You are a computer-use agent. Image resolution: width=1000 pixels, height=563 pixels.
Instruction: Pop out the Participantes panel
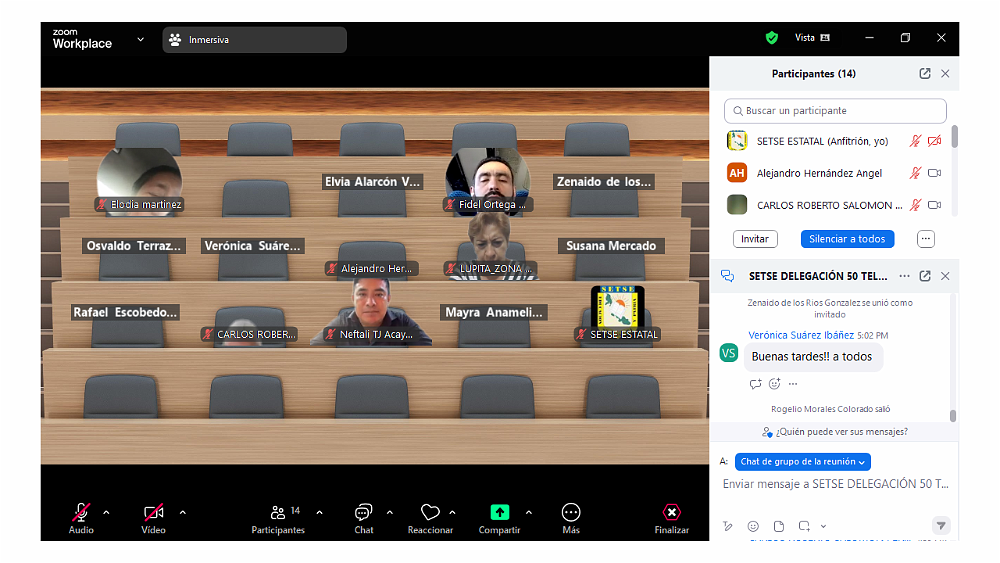pos(925,74)
